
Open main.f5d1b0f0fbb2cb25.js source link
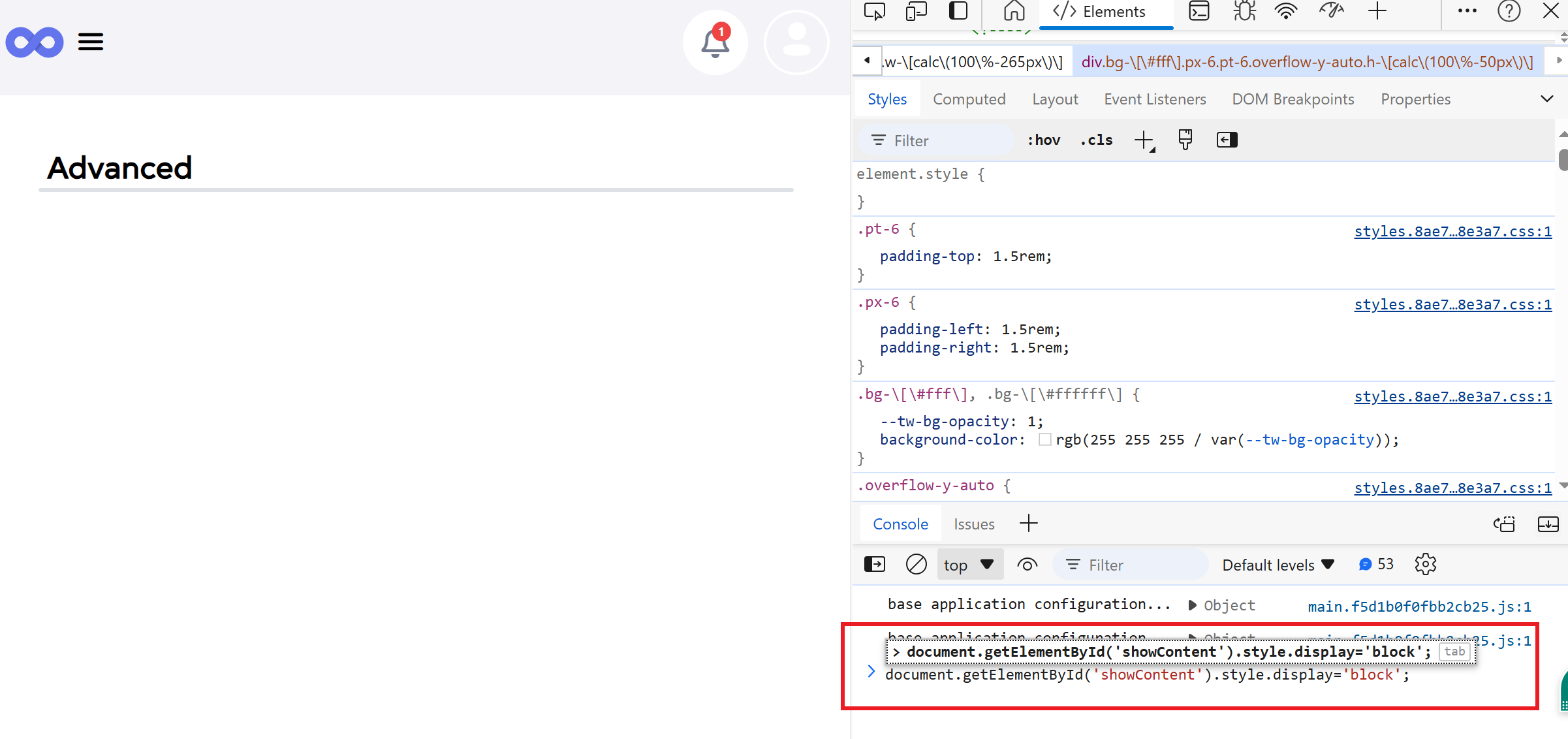[1419, 606]
